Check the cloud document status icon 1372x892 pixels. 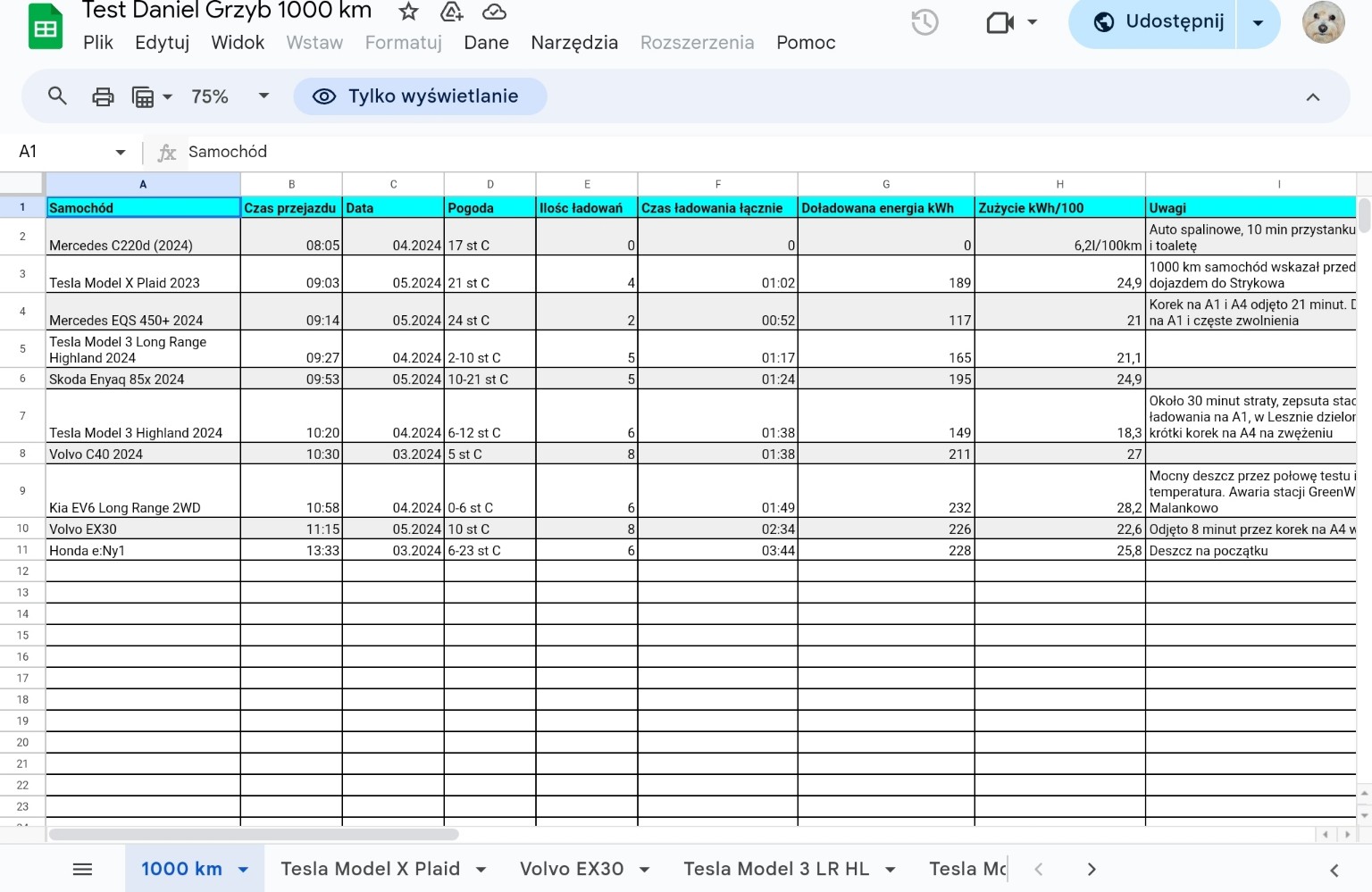(494, 12)
